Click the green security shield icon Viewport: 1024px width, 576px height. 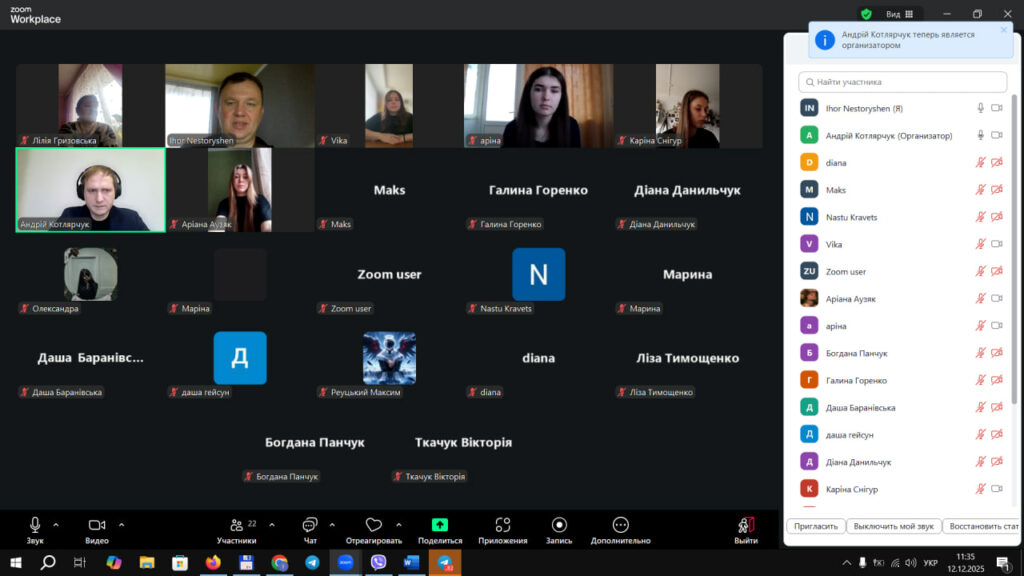[x=866, y=14]
